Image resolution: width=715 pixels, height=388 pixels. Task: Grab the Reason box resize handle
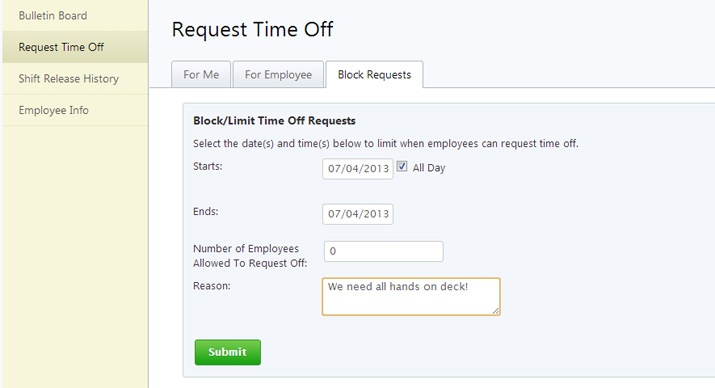pyautogui.click(x=496, y=310)
